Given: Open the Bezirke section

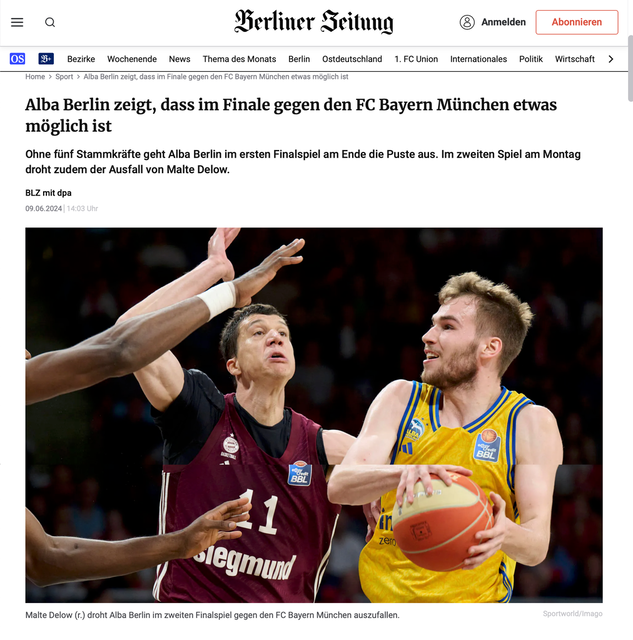Looking at the screenshot, I should pyautogui.click(x=81, y=59).
